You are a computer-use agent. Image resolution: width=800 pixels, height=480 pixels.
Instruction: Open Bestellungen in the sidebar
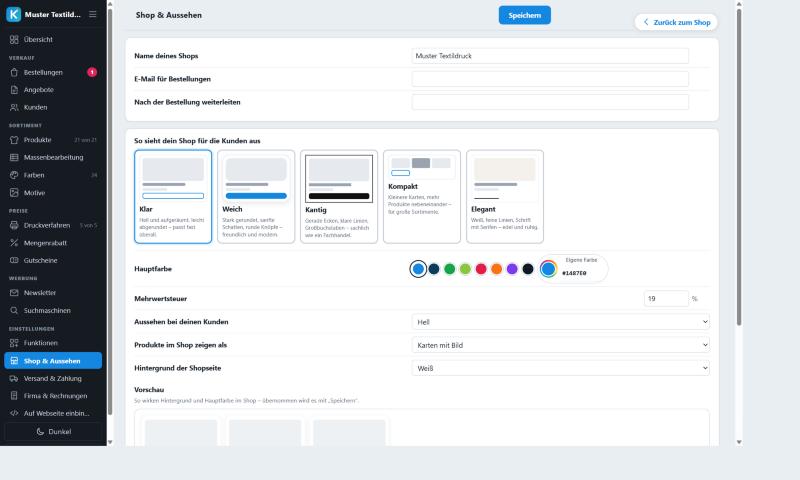pyautogui.click(x=53, y=72)
